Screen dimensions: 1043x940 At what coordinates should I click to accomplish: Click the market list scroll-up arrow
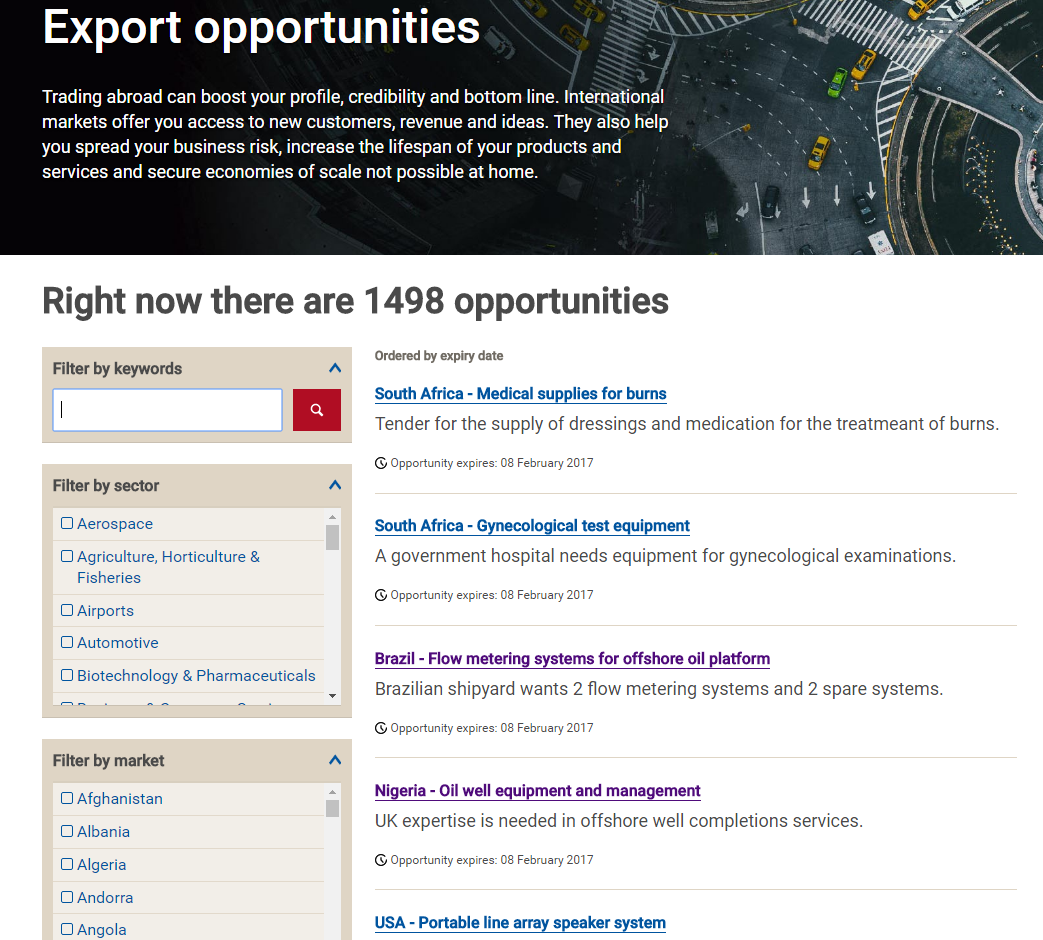(x=333, y=791)
